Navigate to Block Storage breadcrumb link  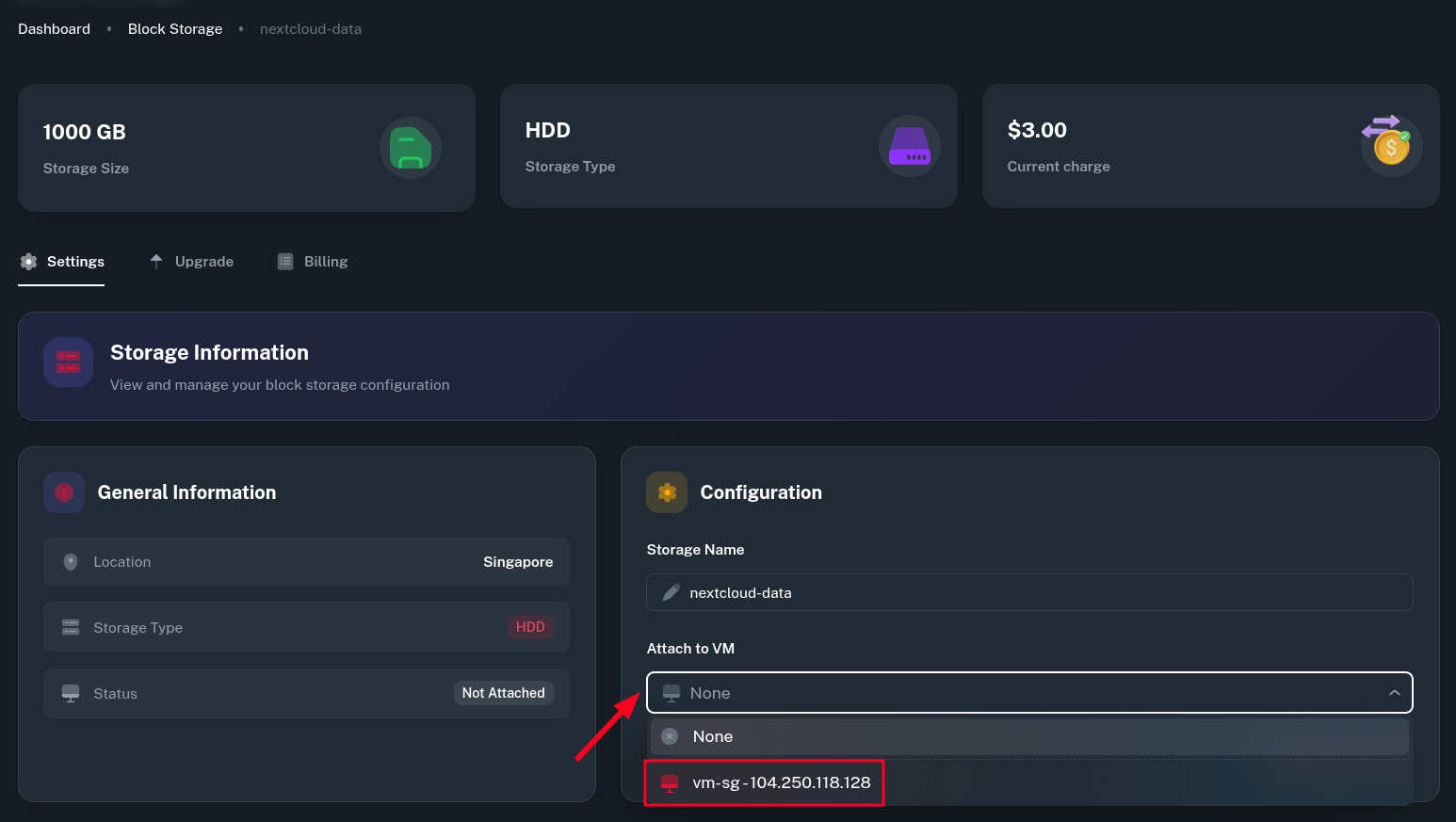[175, 29]
